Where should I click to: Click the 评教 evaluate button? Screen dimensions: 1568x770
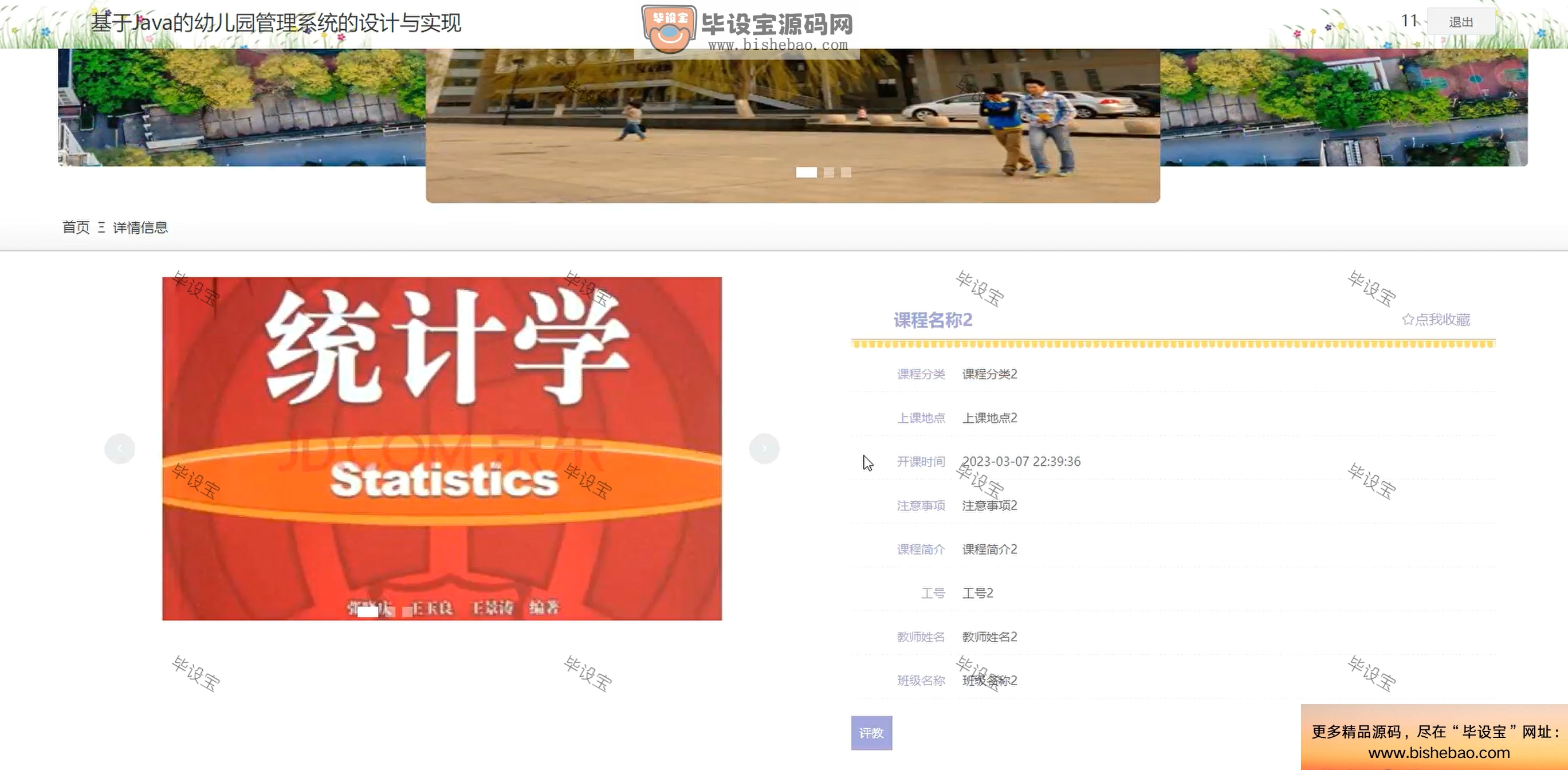[871, 733]
